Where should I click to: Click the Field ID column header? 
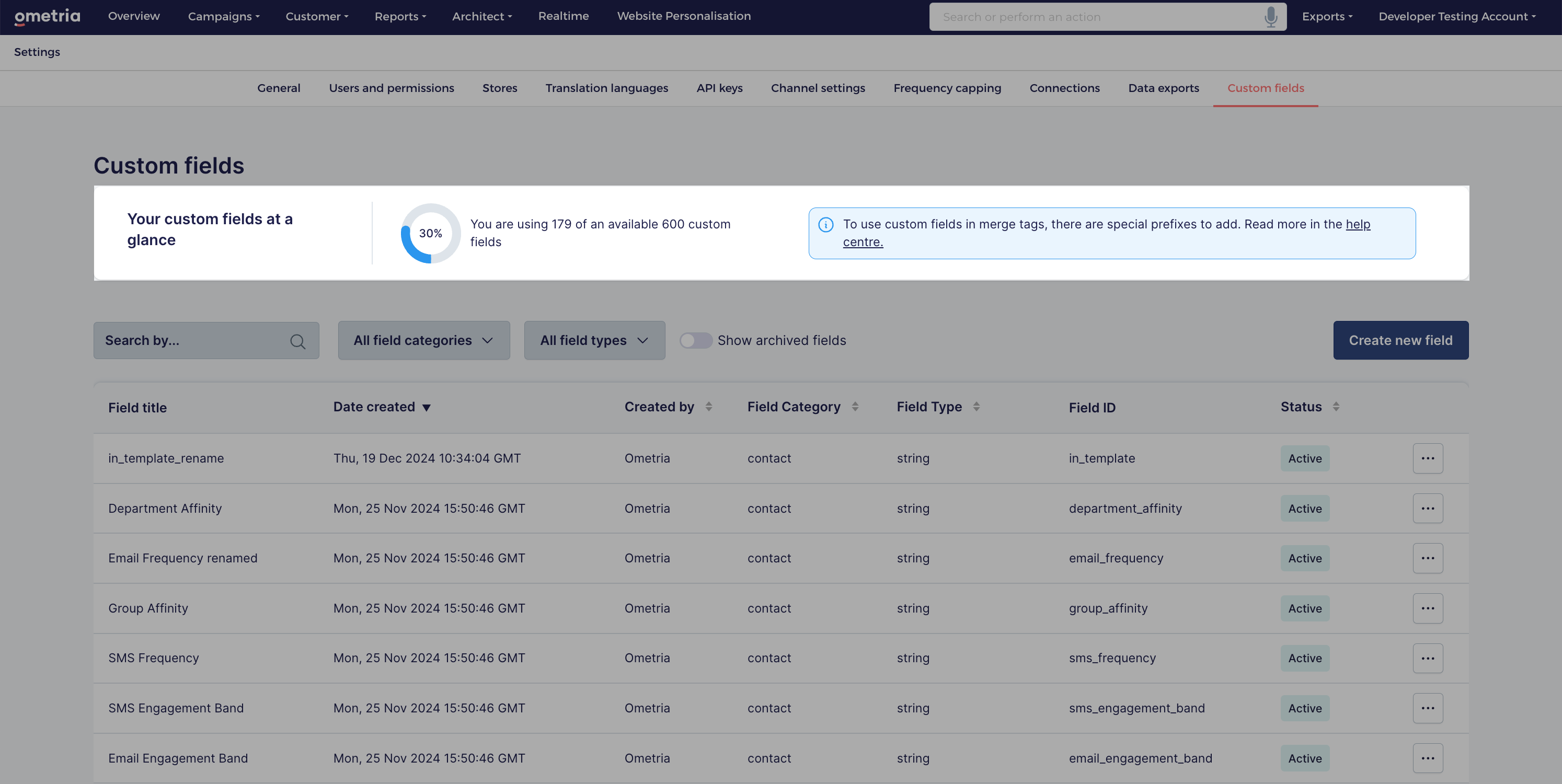pos(1092,408)
